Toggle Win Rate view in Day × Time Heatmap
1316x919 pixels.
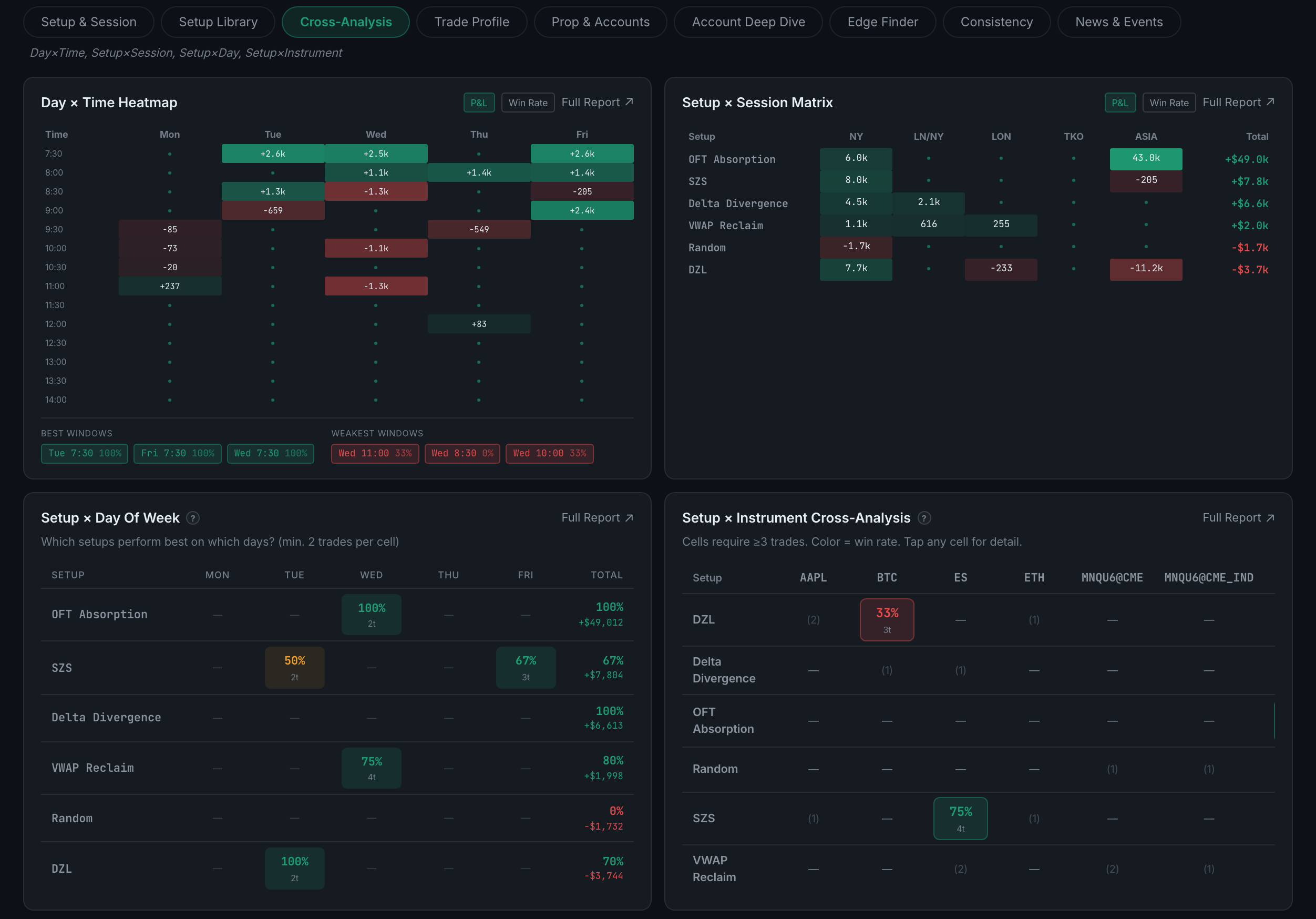pyautogui.click(x=528, y=103)
